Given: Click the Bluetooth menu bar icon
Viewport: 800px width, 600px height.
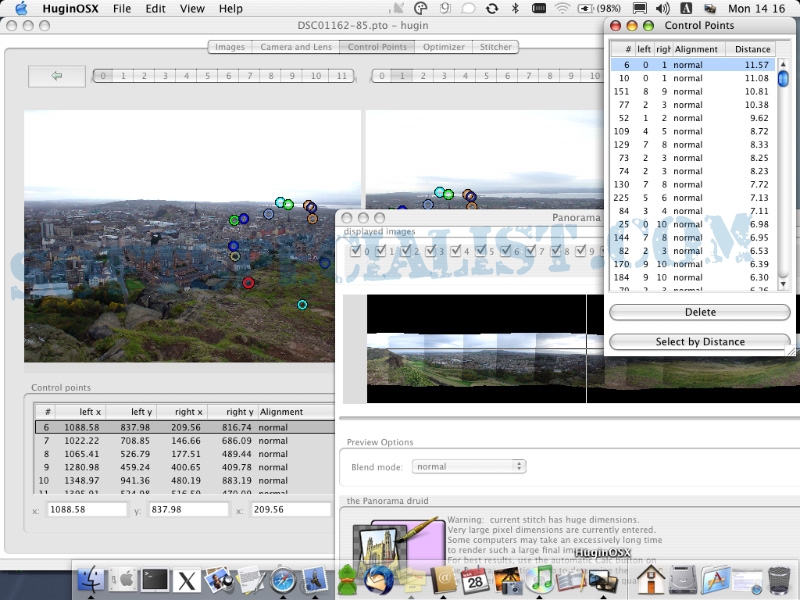Looking at the screenshot, I should (516, 9).
